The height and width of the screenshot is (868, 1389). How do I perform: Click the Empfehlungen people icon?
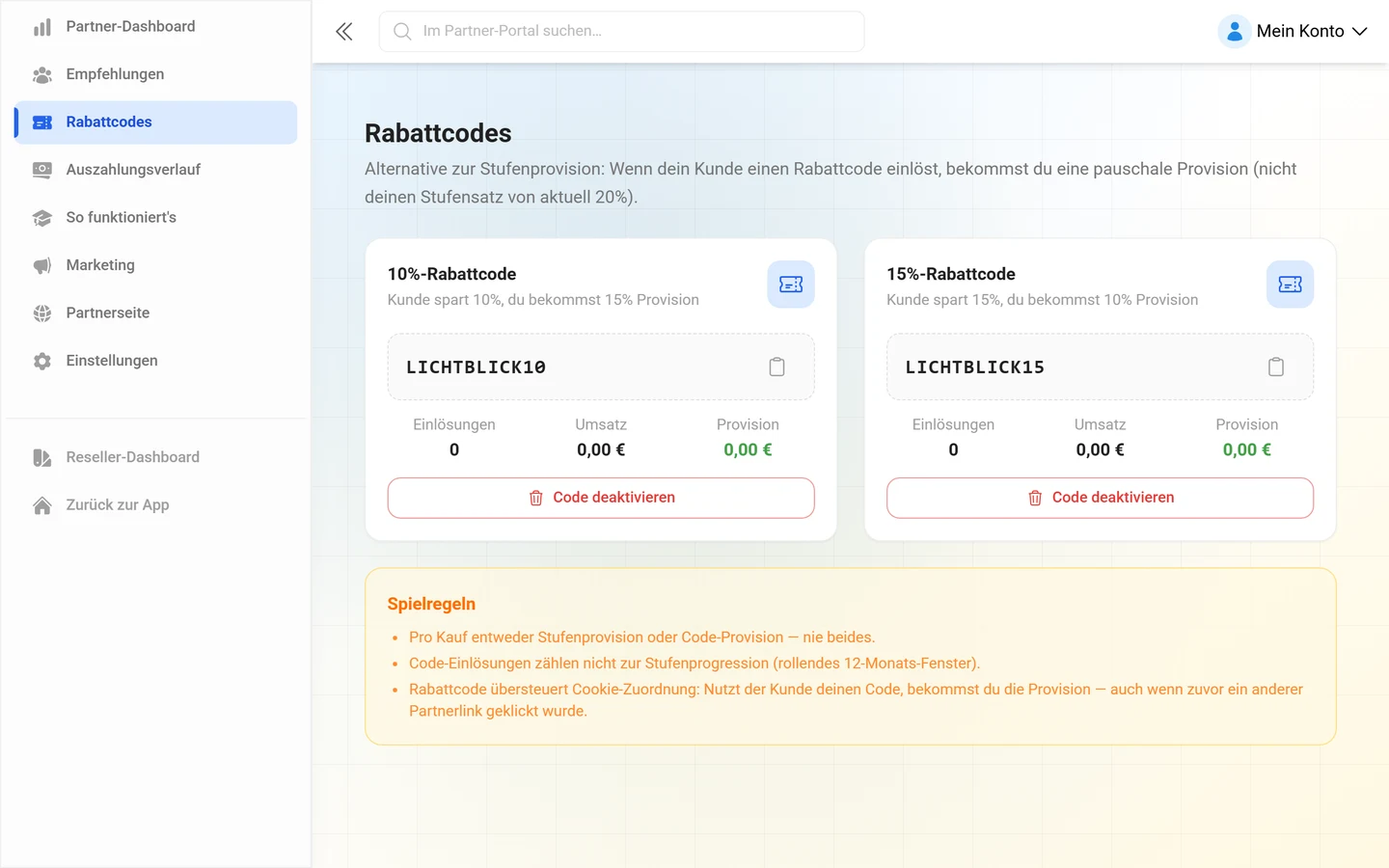point(42,75)
